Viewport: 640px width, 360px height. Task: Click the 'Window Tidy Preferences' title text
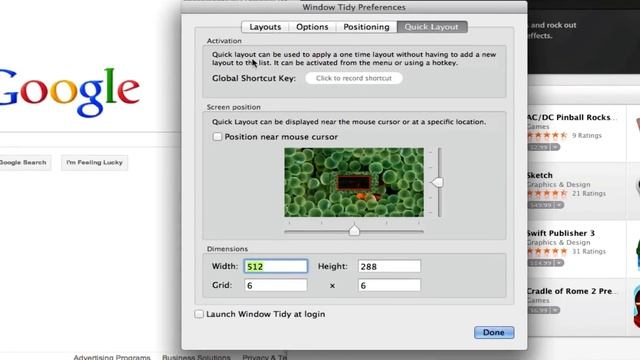(354, 7)
